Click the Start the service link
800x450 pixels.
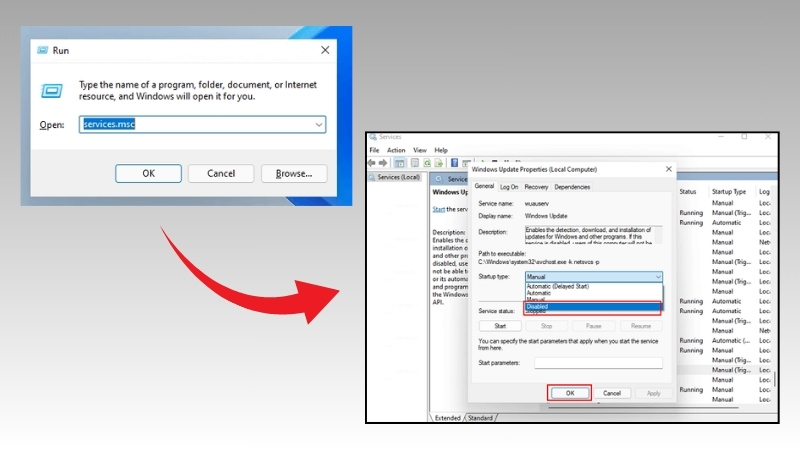pyautogui.click(x=438, y=209)
